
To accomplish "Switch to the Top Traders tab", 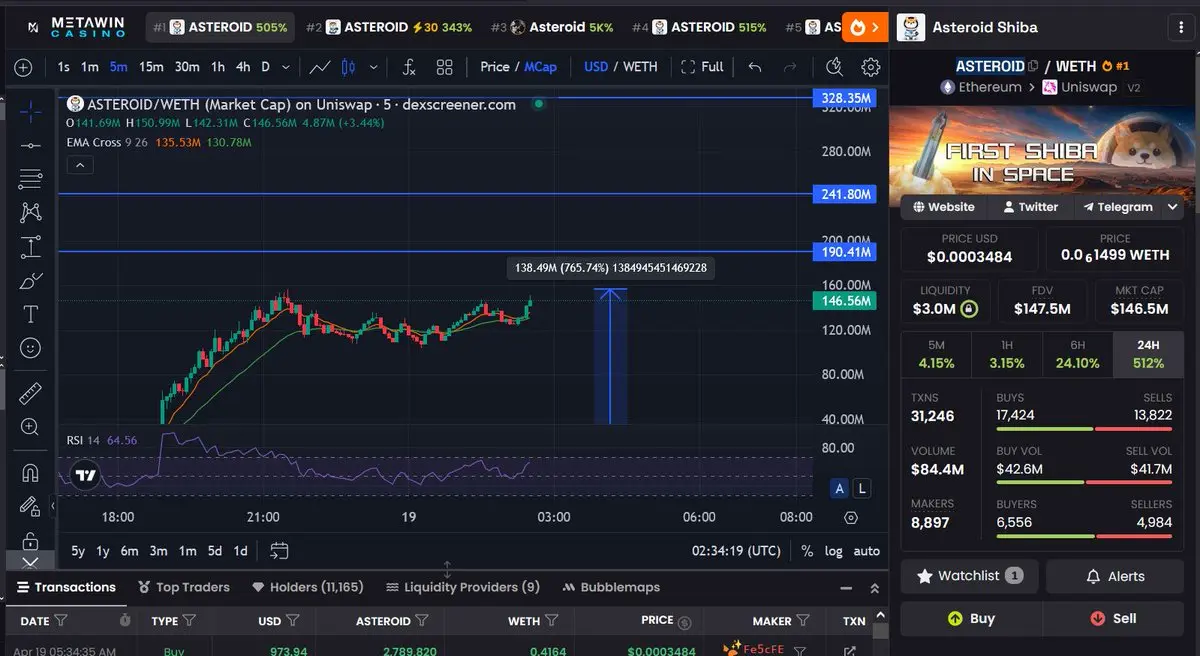I will coord(184,587).
